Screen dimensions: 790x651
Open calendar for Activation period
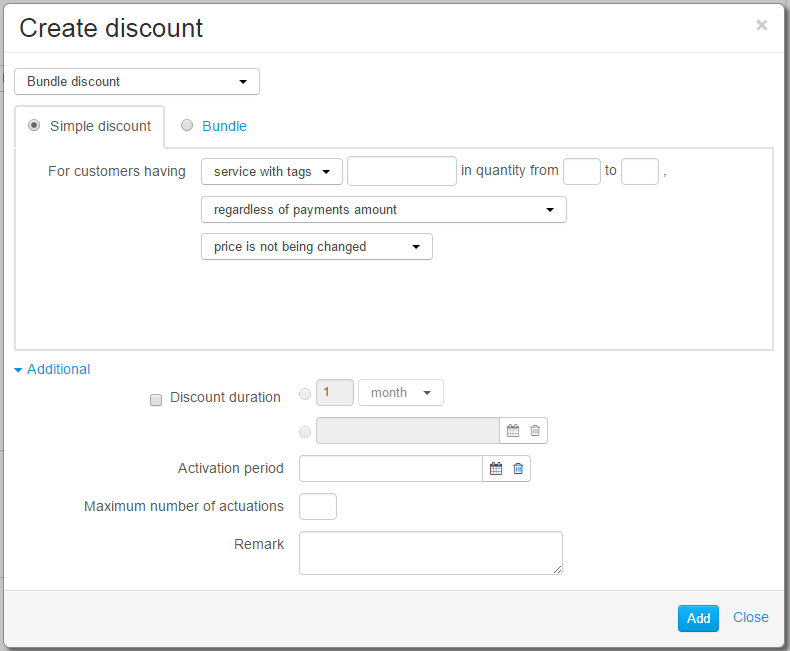point(496,469)
